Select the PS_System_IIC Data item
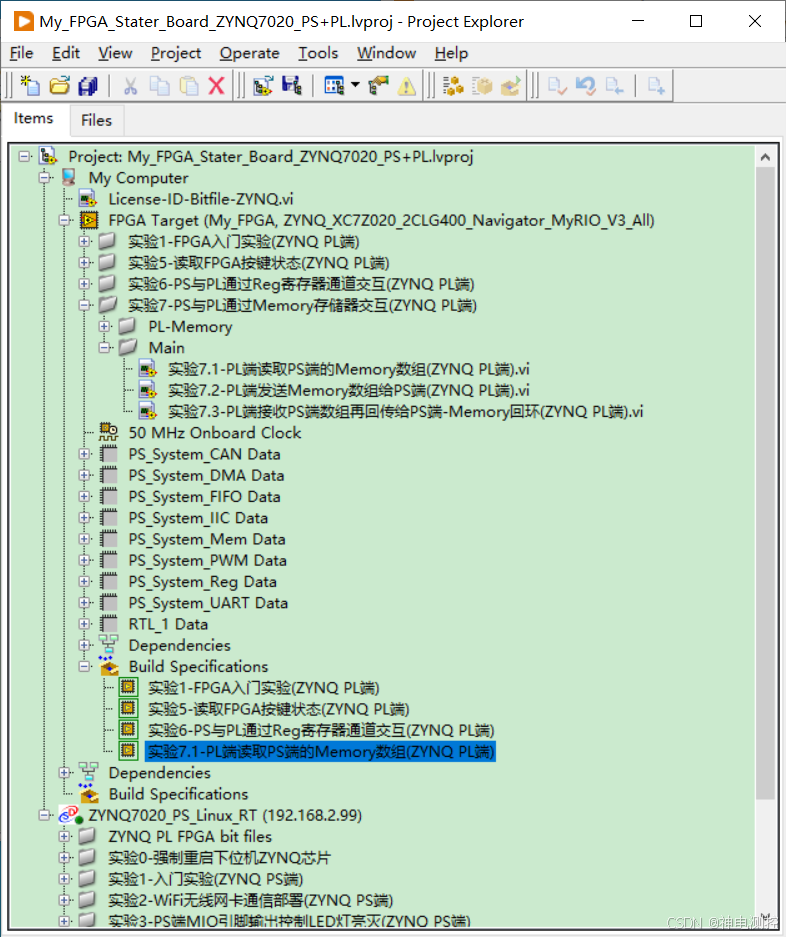 [198, 518]
